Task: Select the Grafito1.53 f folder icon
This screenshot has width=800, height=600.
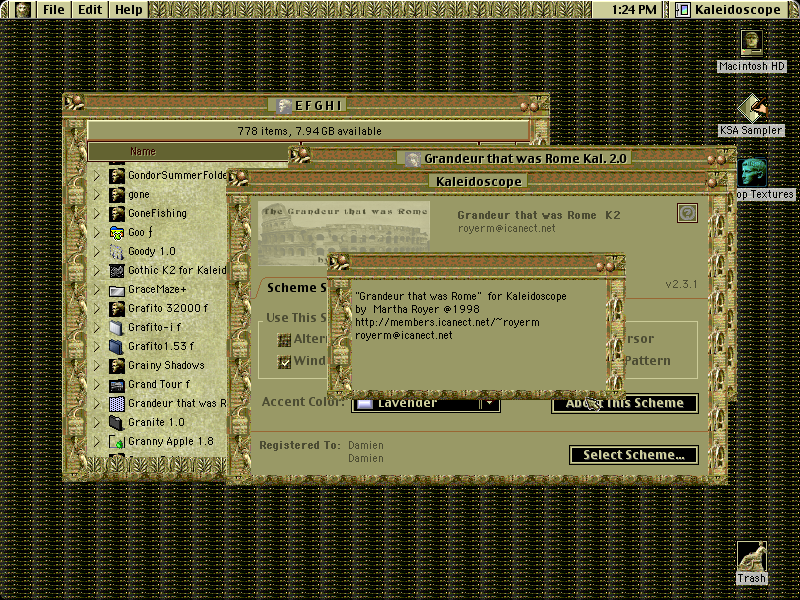Action: click(117, 346)
